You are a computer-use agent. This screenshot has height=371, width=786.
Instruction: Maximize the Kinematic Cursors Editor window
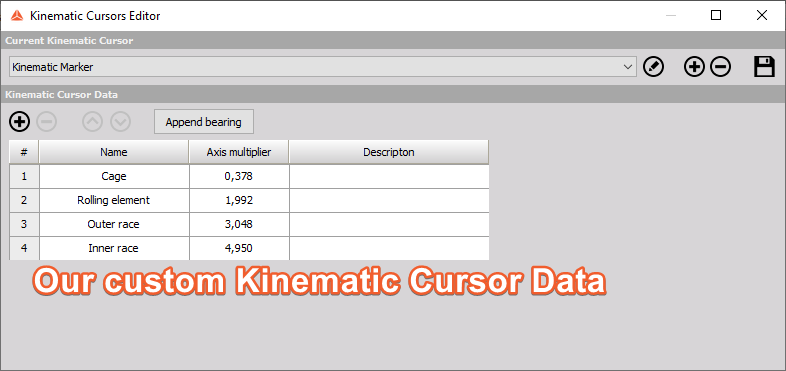click(716, 16)
